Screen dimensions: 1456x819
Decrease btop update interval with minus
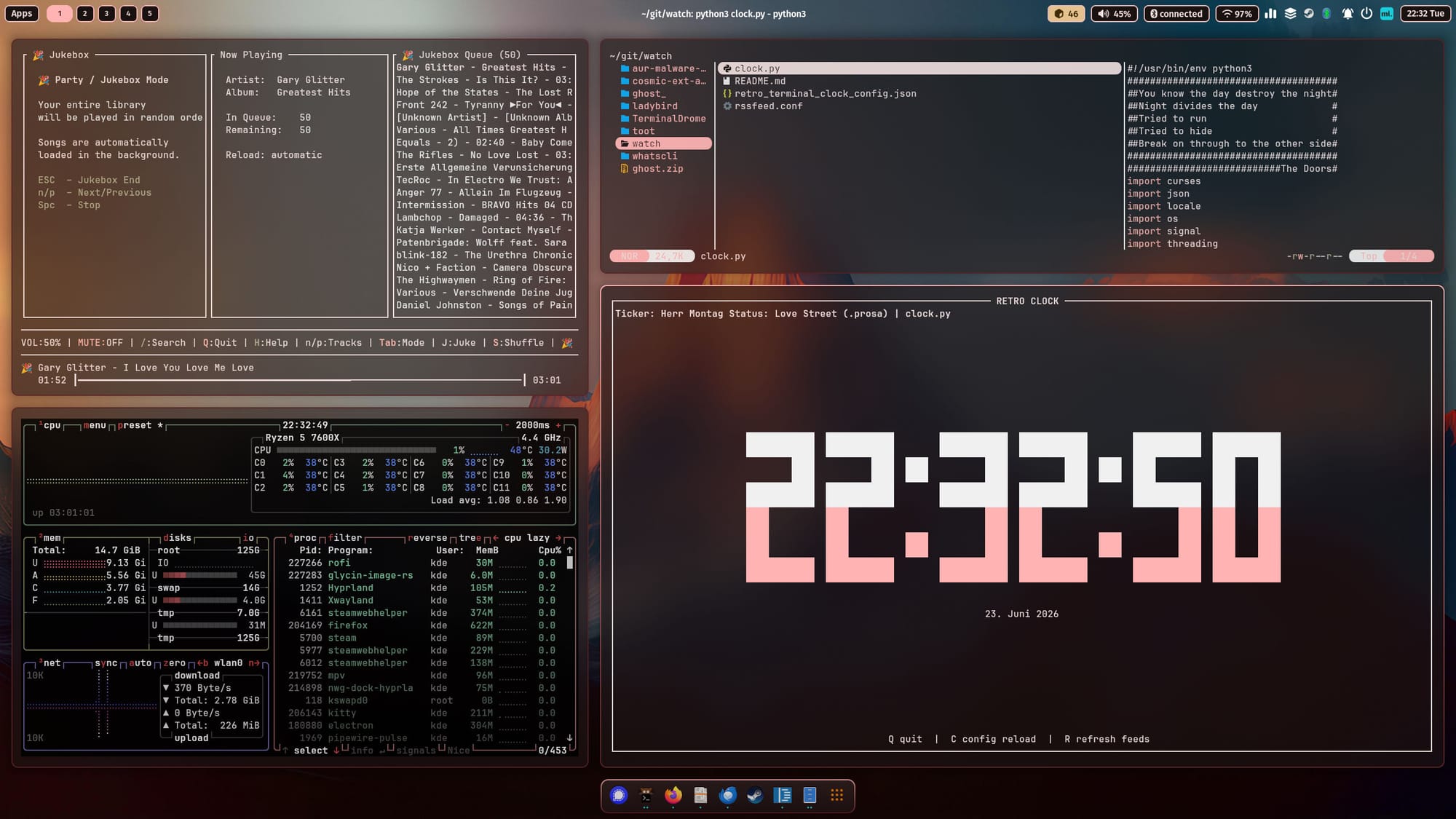[x=507, y=425]
